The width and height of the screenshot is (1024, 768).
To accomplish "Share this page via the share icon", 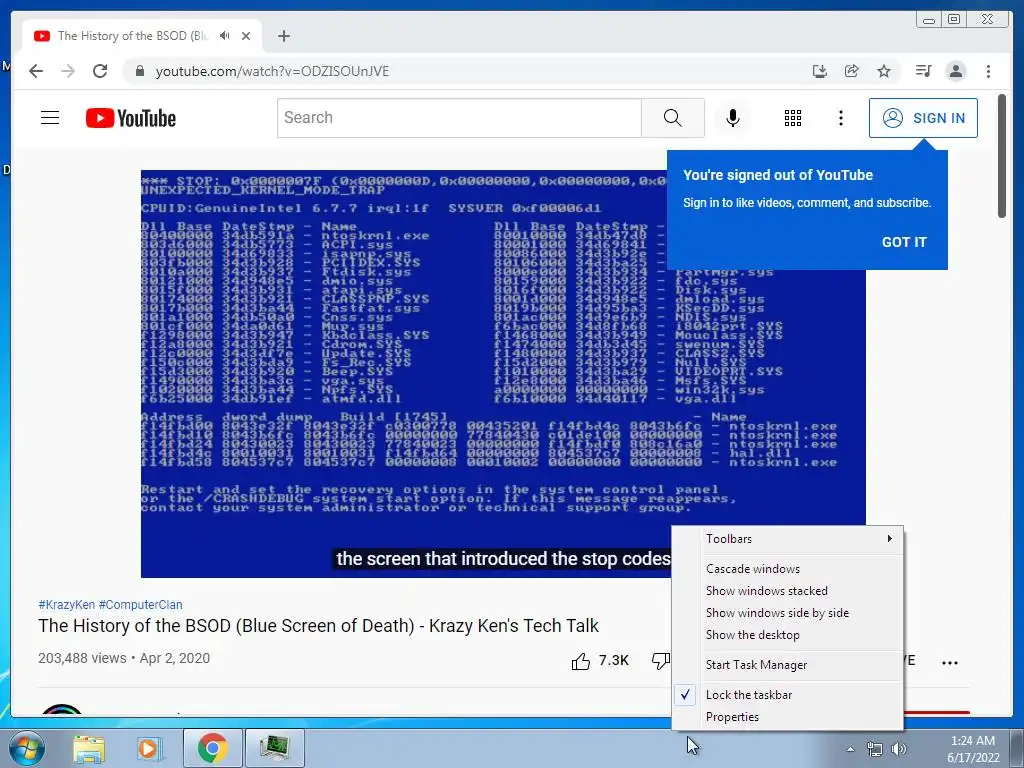I will coord(852,71).
